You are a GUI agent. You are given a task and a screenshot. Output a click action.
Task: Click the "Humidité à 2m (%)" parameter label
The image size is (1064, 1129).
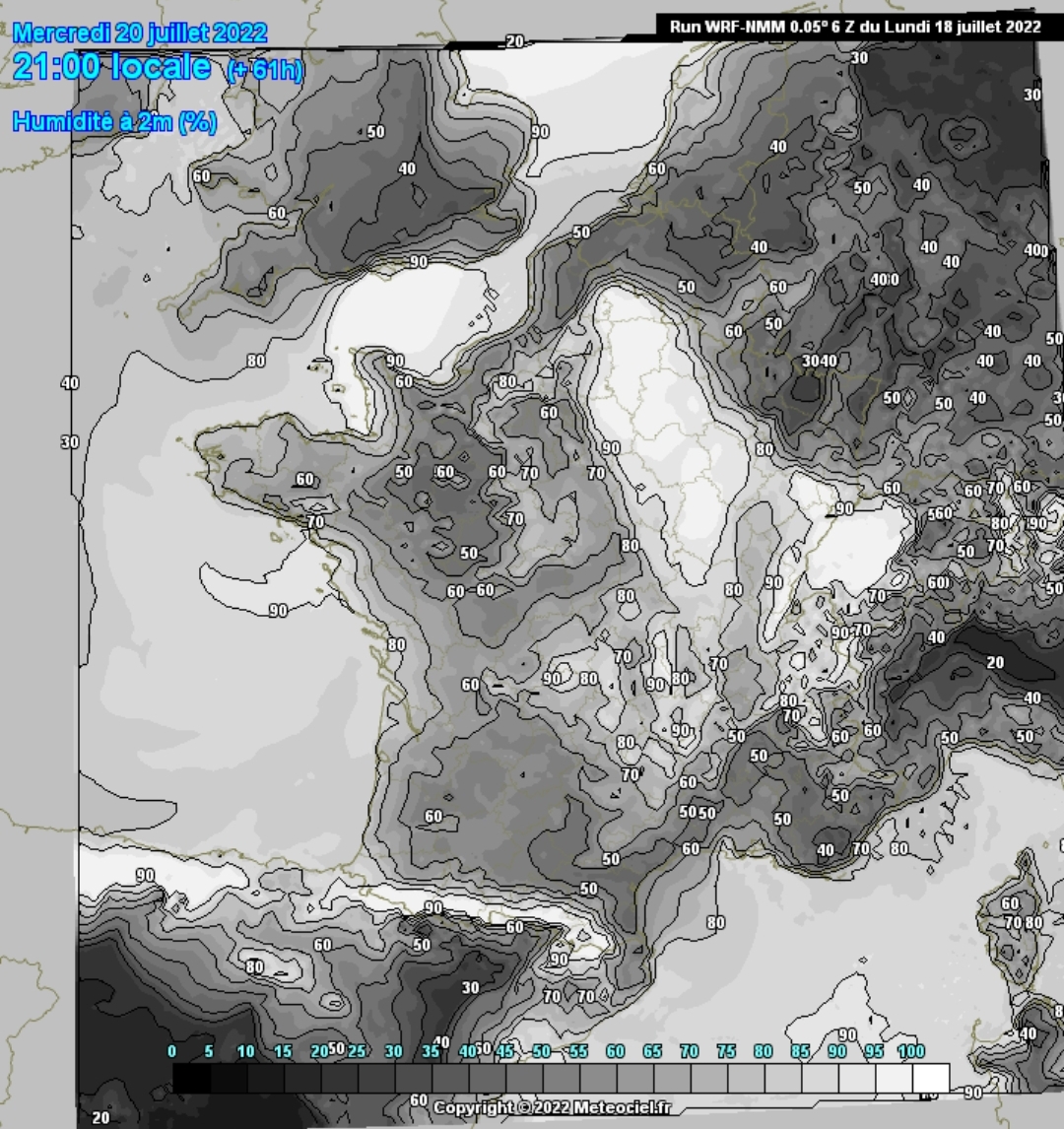115,122
